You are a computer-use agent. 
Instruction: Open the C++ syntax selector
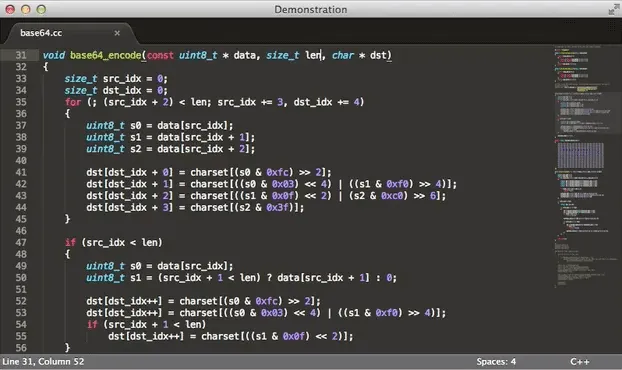pyautogui.click(x=580, y=362)
